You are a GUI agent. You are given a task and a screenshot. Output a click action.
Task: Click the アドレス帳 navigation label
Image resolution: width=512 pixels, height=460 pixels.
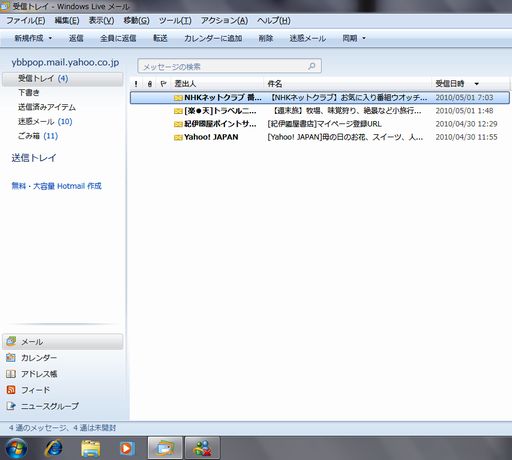pos(39,374)
